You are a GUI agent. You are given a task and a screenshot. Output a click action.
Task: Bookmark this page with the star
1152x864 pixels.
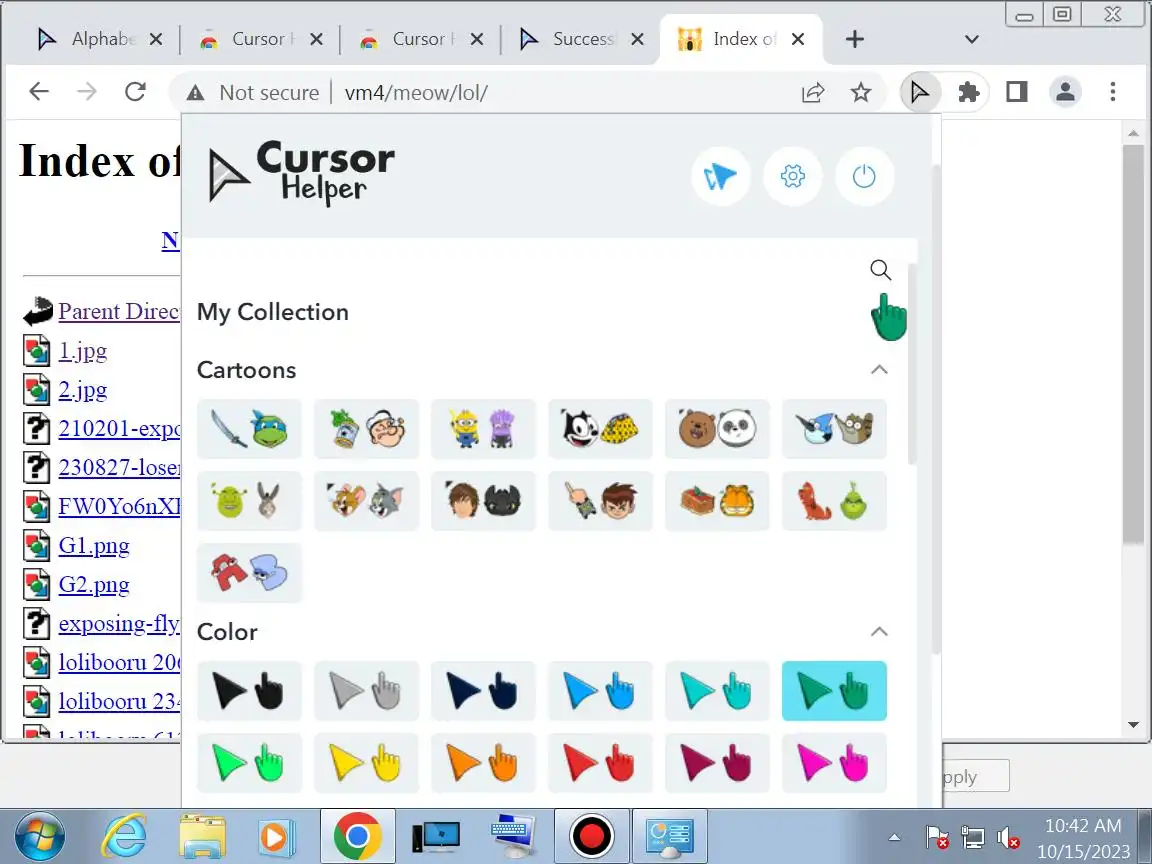860,93
